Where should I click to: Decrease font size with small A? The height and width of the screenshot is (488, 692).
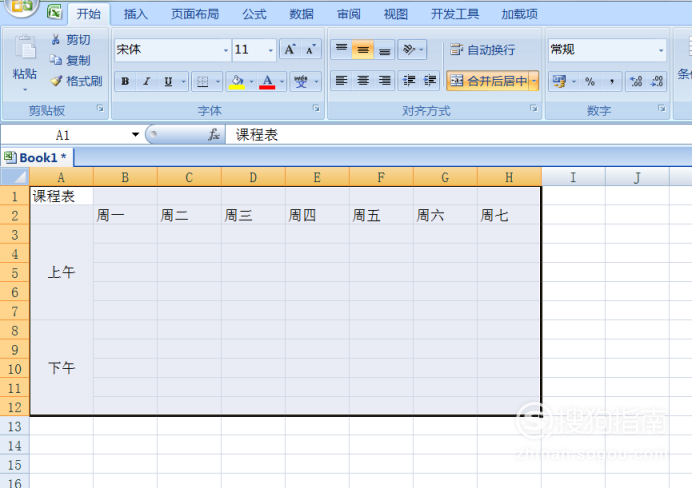311,49
